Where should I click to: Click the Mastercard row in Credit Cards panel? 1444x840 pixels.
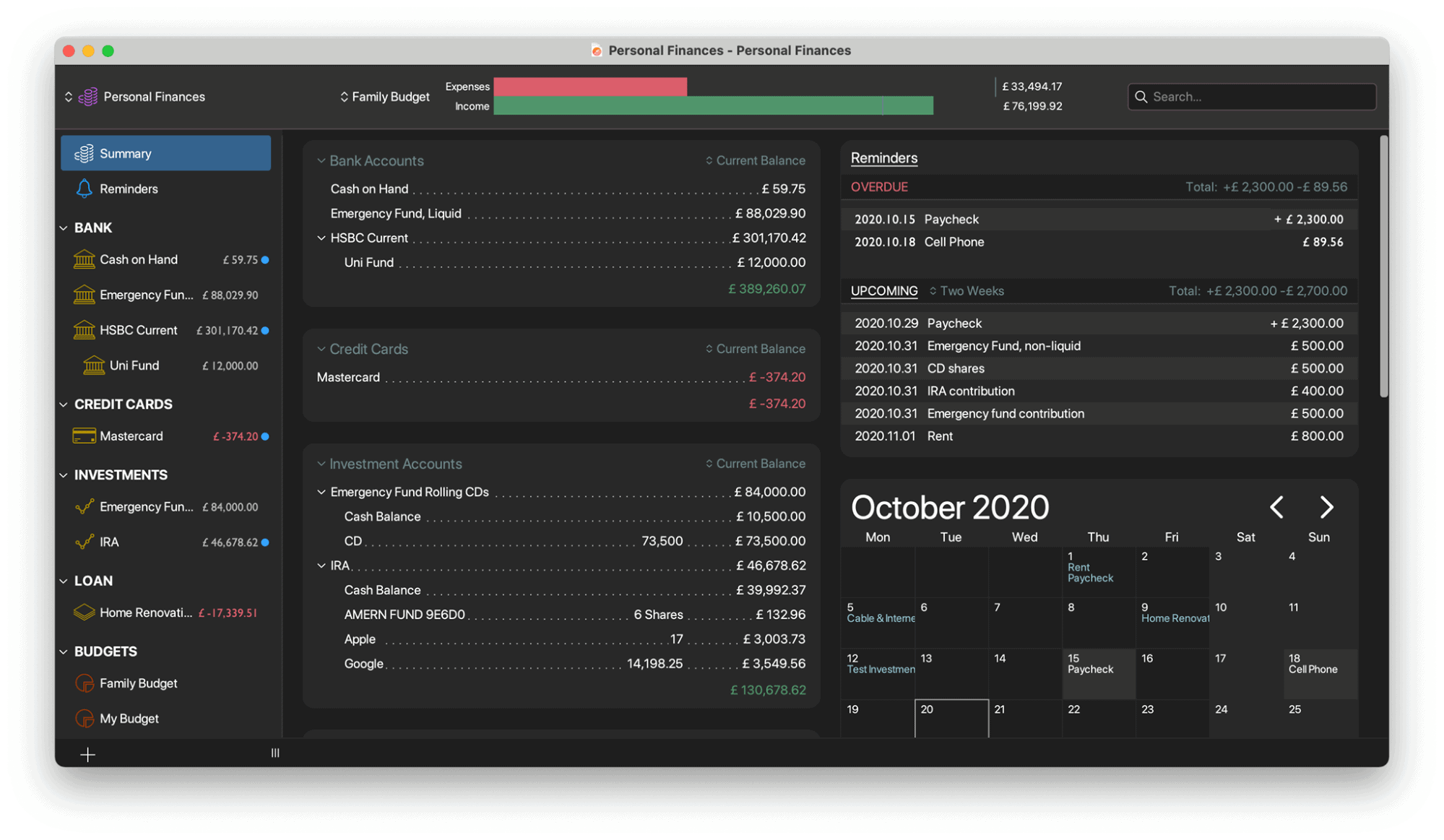[x=561, y=377]
